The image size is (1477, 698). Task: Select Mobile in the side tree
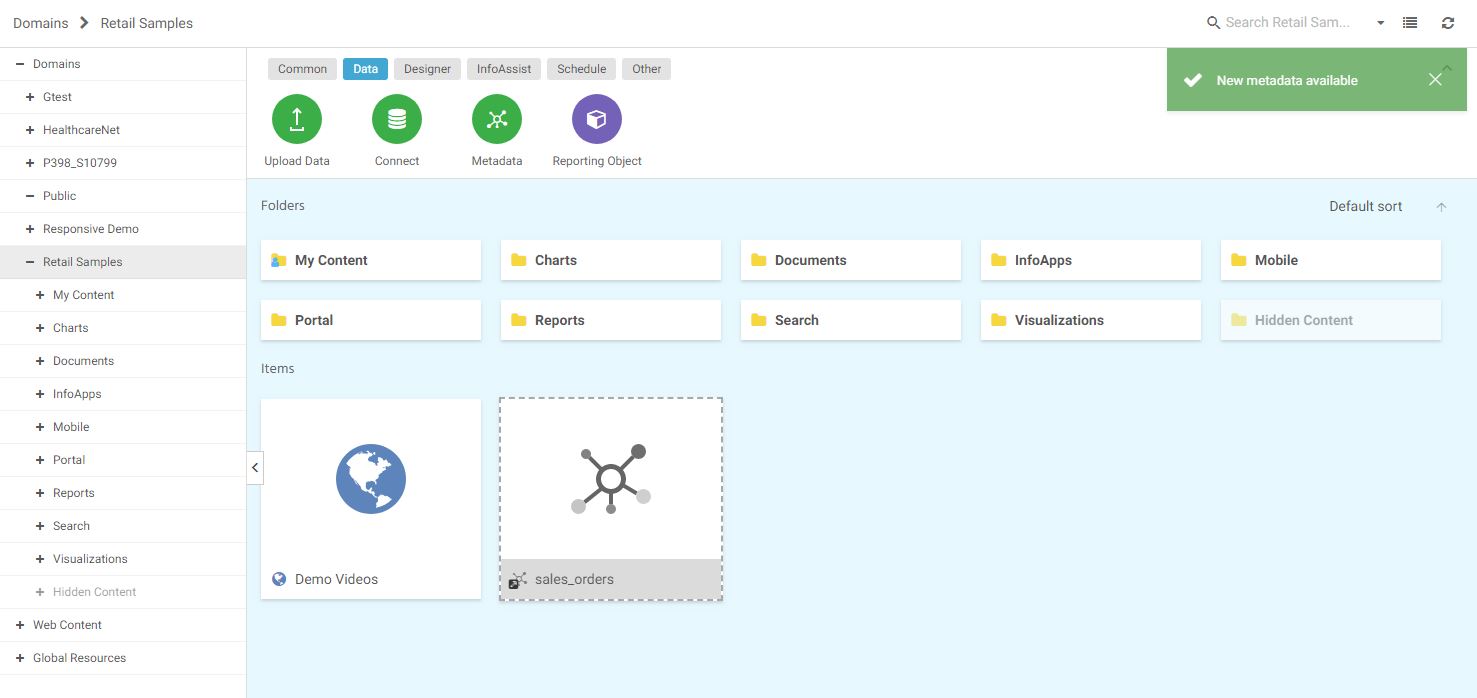click(71, 427)
